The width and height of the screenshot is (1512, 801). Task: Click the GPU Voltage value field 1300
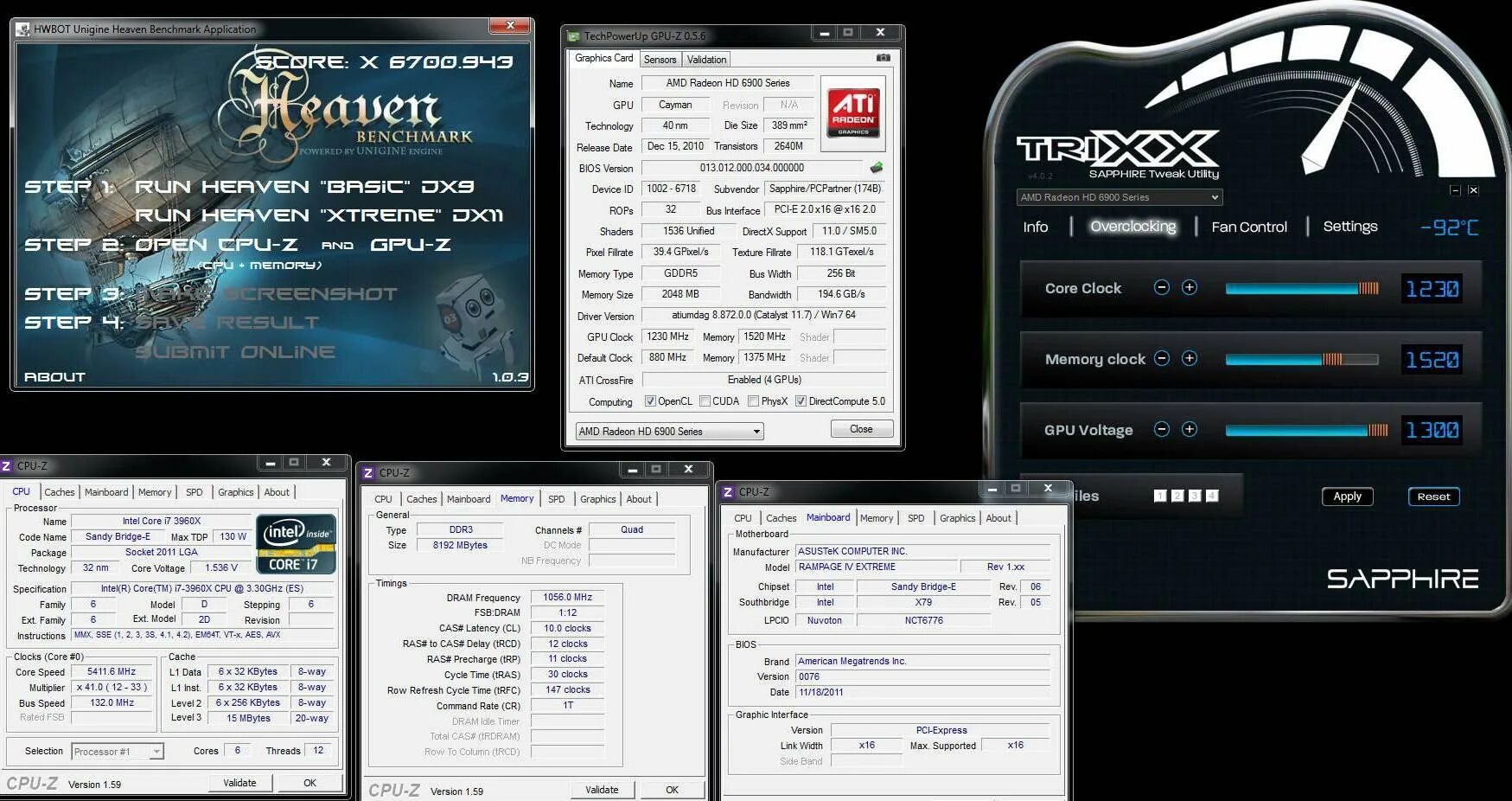pyautogui.click(x=1432, y=430)
